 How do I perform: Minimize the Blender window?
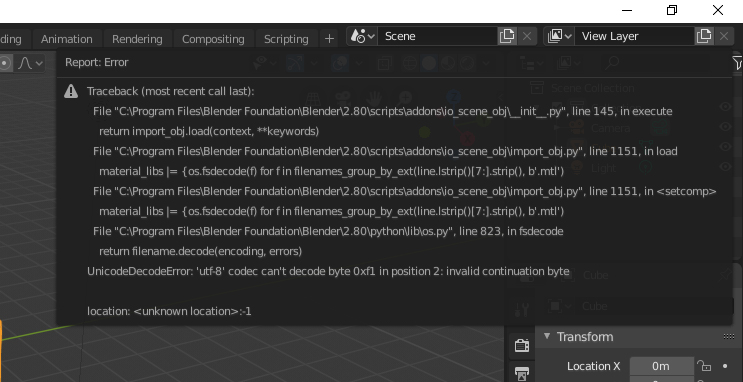tap(626, 10)
